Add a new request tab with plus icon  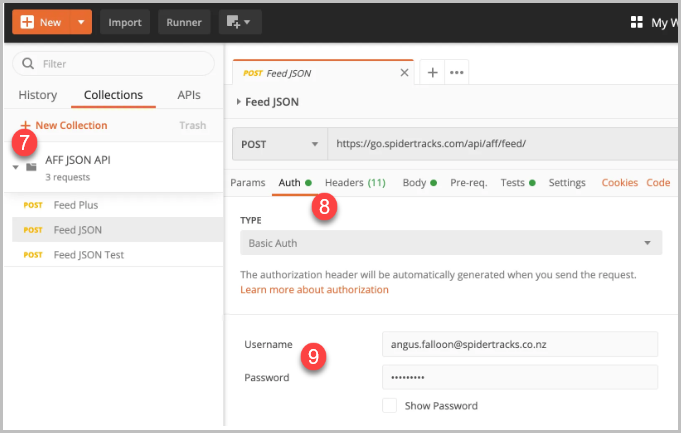point(433,73)
